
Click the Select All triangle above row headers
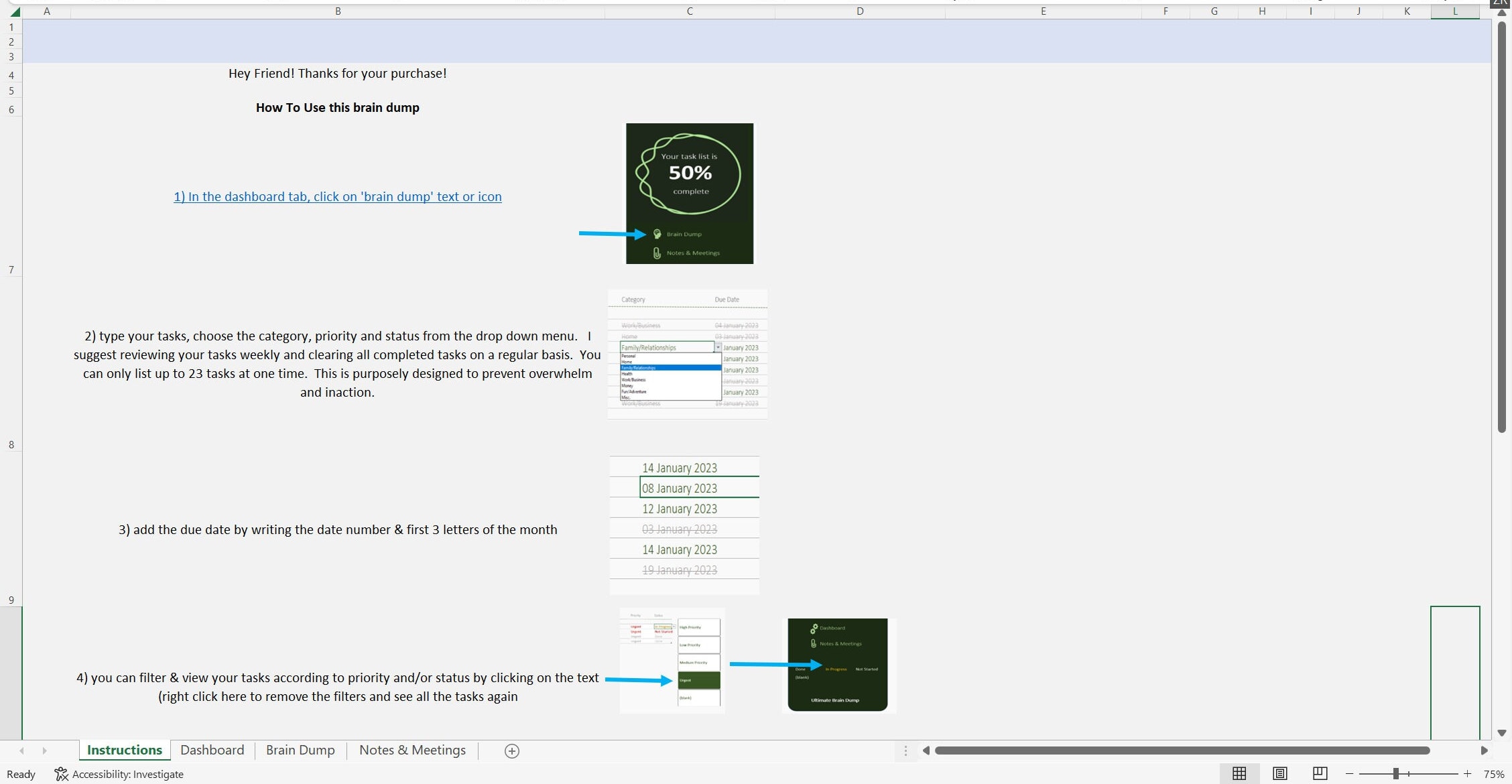click(x=15, y=11)
